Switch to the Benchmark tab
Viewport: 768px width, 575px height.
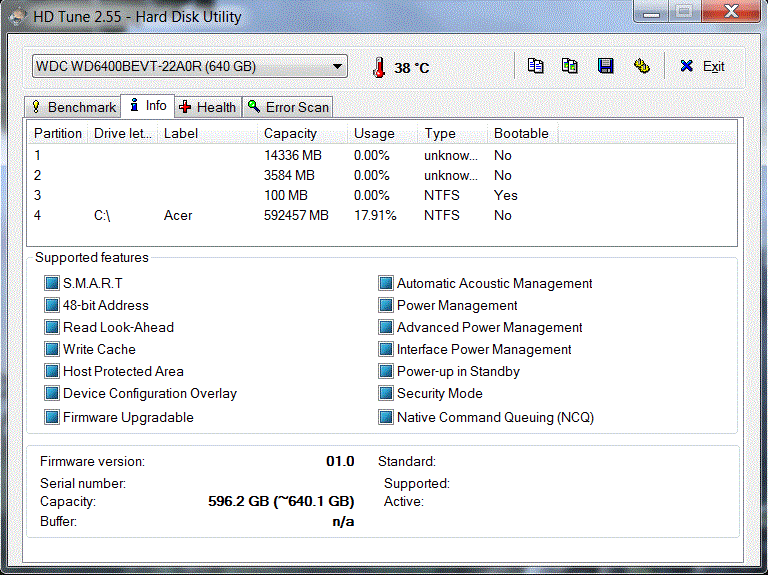point(74,107)
